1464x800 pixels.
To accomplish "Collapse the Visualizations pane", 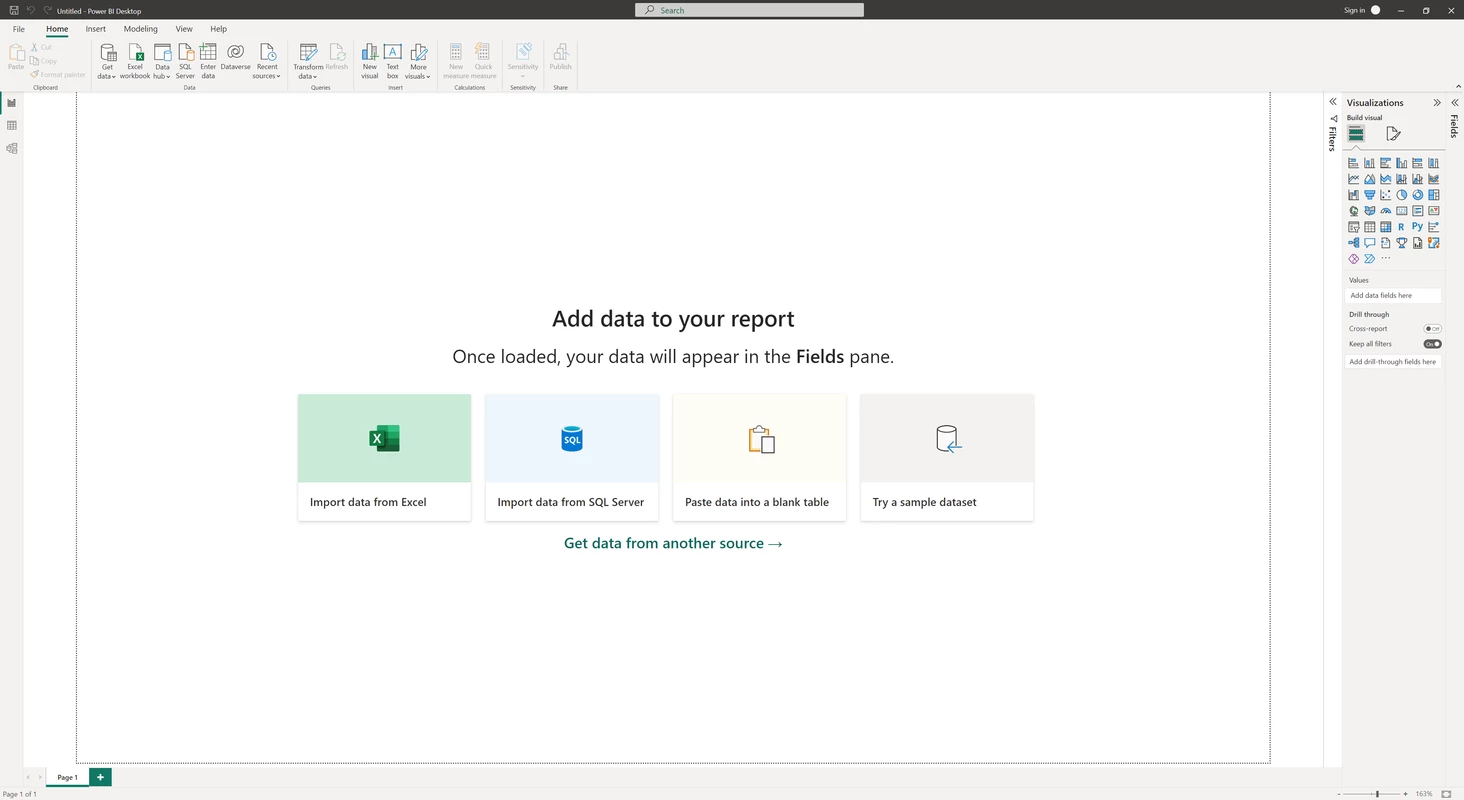I will (1437, 102).
